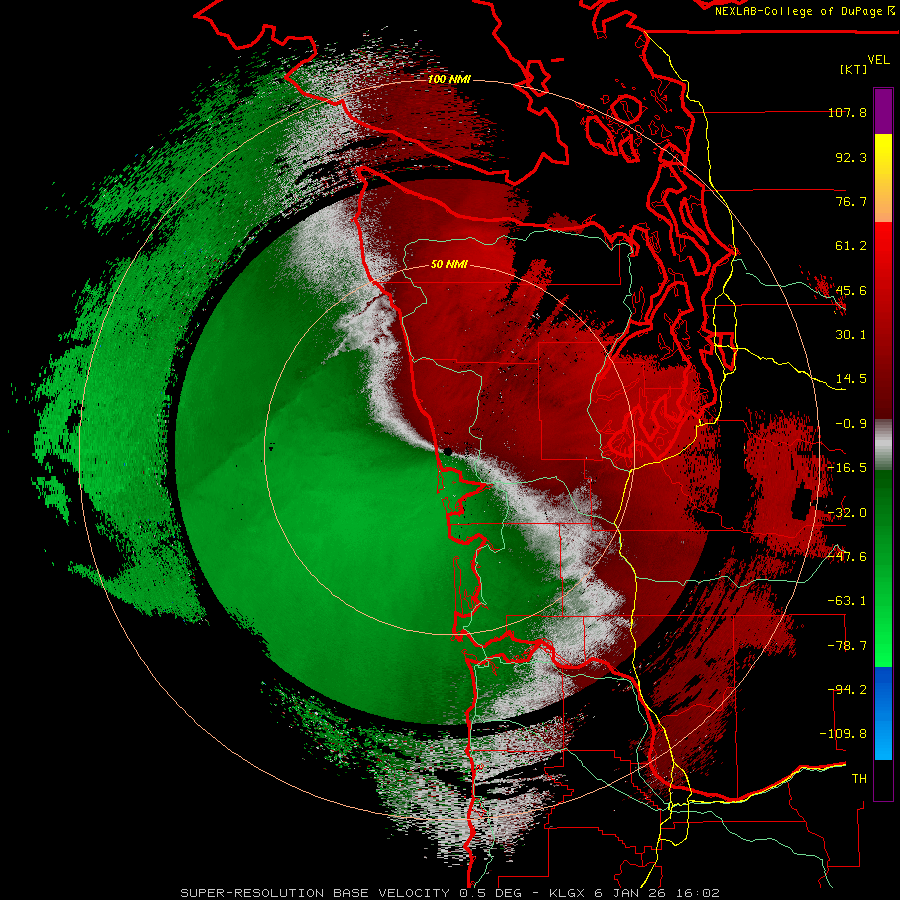Click the 100 NMI range ring label
Screen dimensions: 900x900
point(449,79)
